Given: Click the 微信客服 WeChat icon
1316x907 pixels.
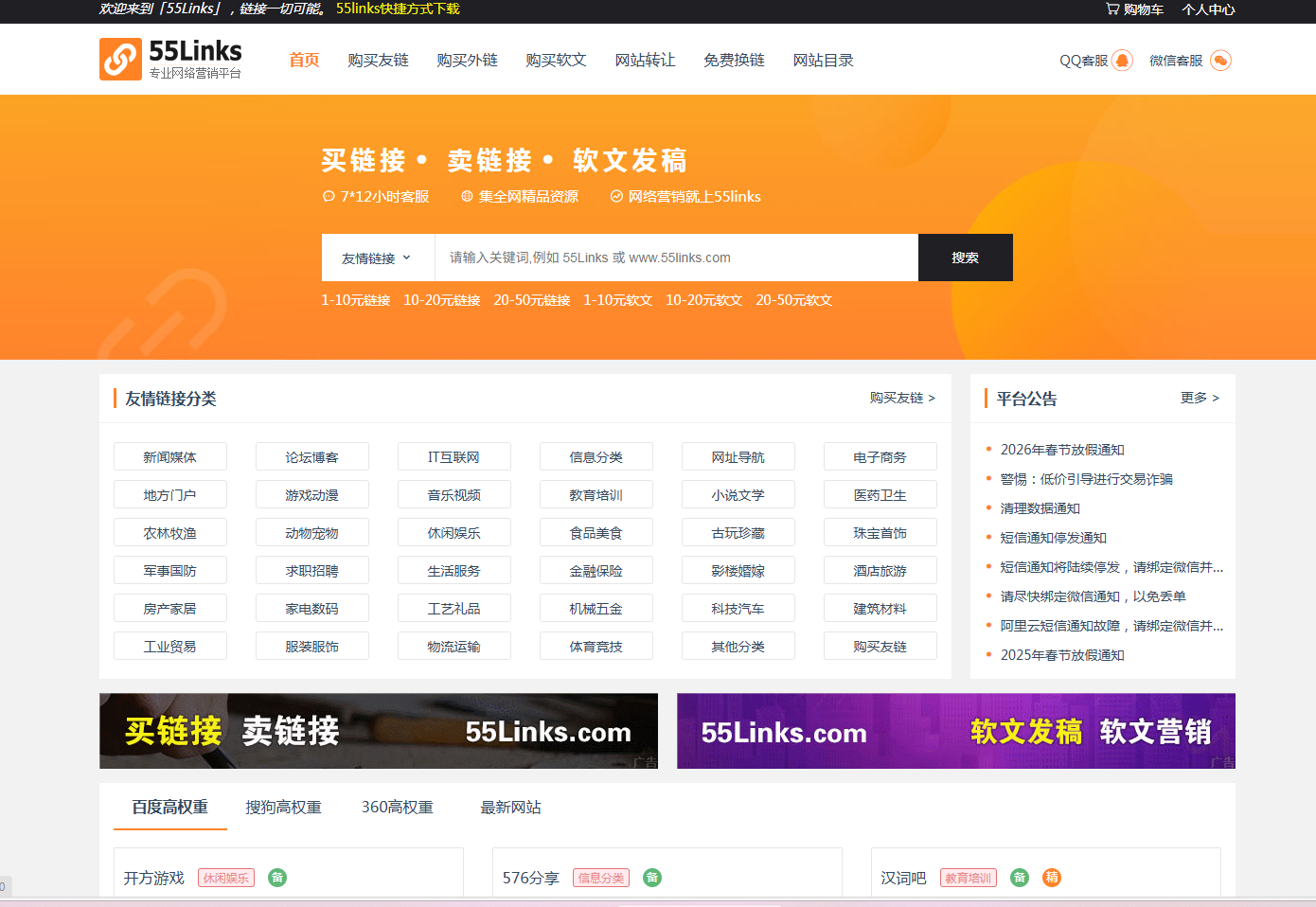Looking at the screenshot, I should (x=1220, y=61).
